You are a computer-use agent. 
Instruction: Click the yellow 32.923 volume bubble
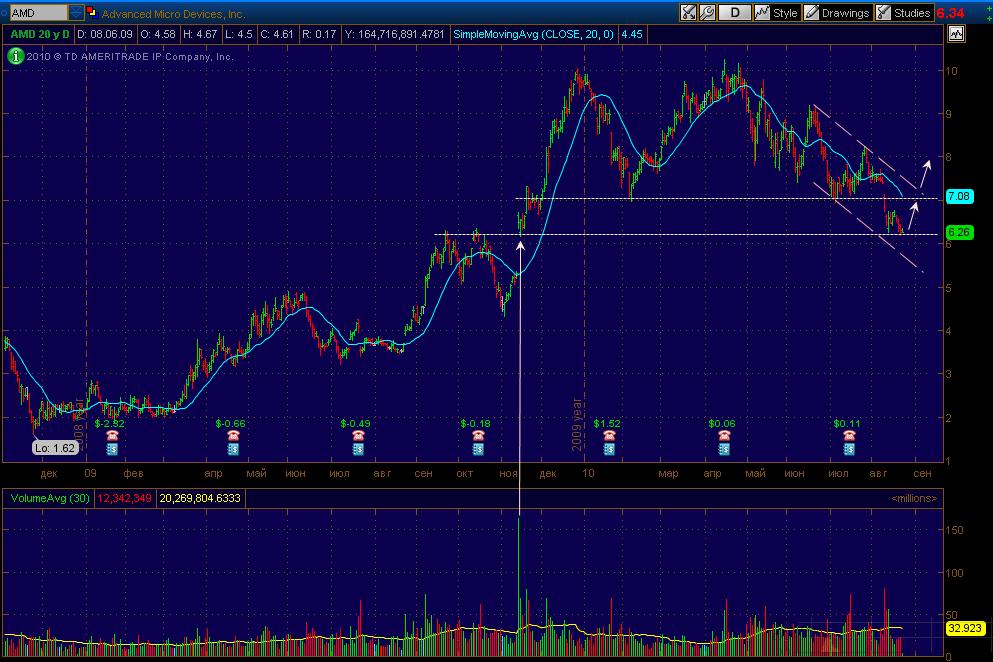[x=965, y=628]
